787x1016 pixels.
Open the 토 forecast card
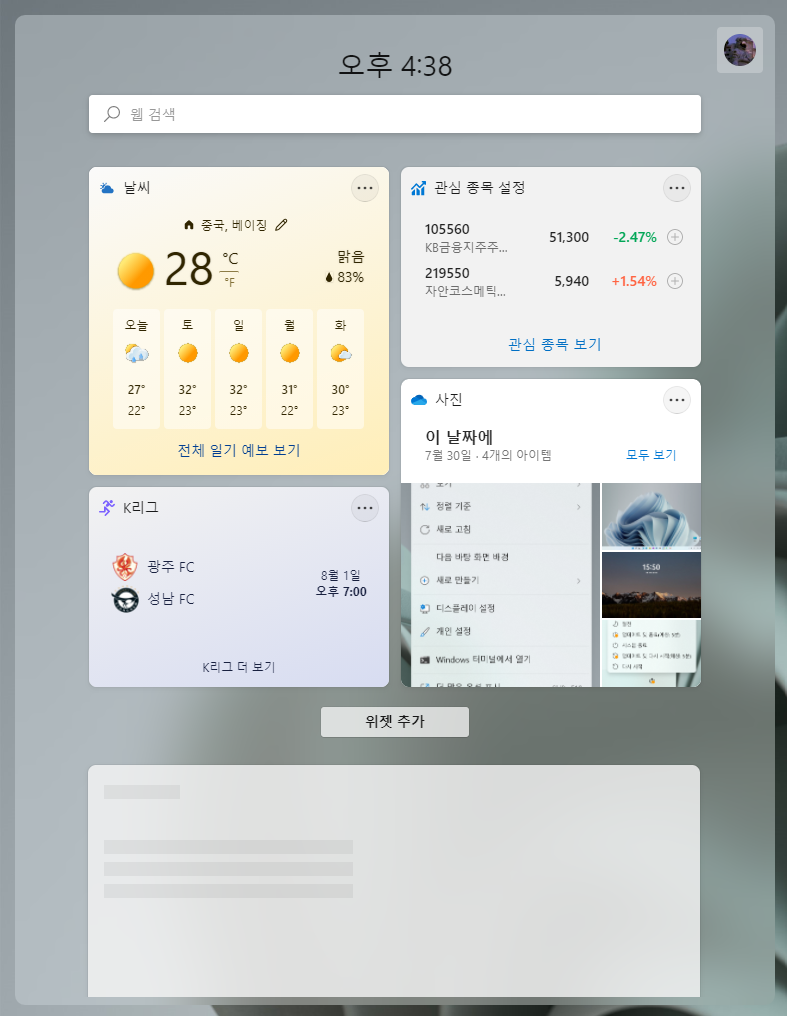coord(187,369)
